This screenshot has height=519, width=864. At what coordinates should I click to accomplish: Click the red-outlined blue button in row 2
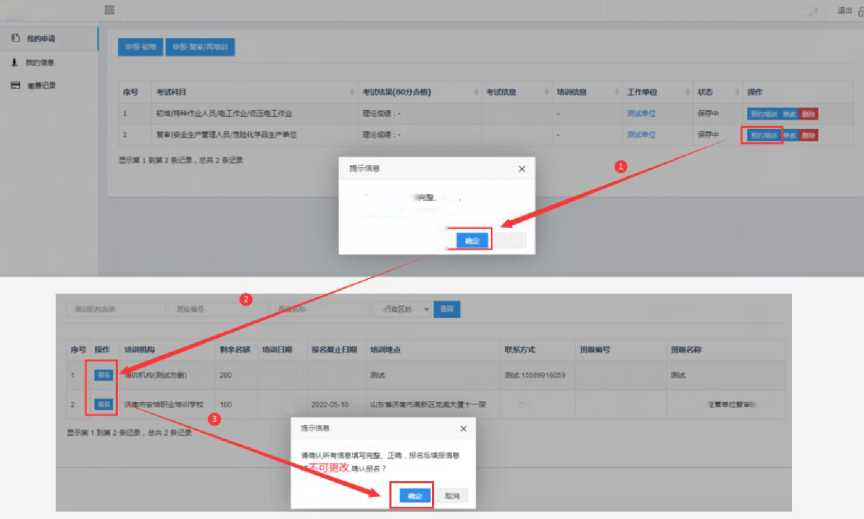[763, 135]
